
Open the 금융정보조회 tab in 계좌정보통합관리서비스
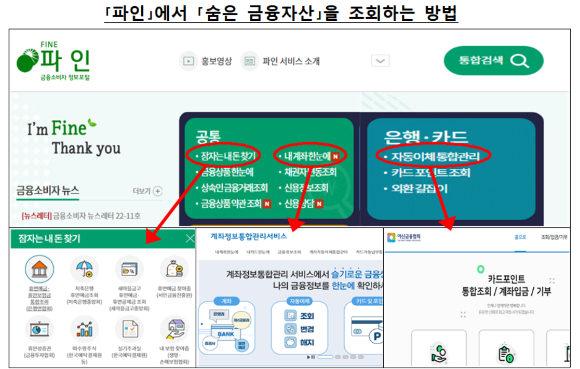[x=289, y=252]
